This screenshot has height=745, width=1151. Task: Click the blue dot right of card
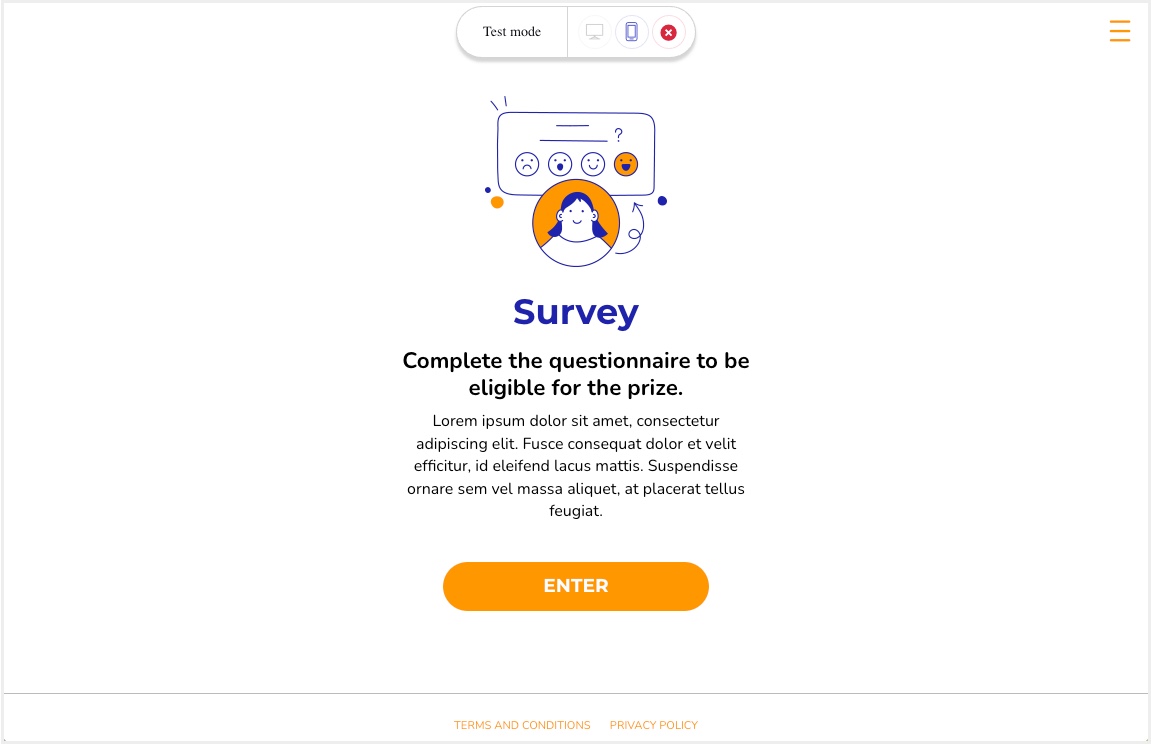[662, 200]
